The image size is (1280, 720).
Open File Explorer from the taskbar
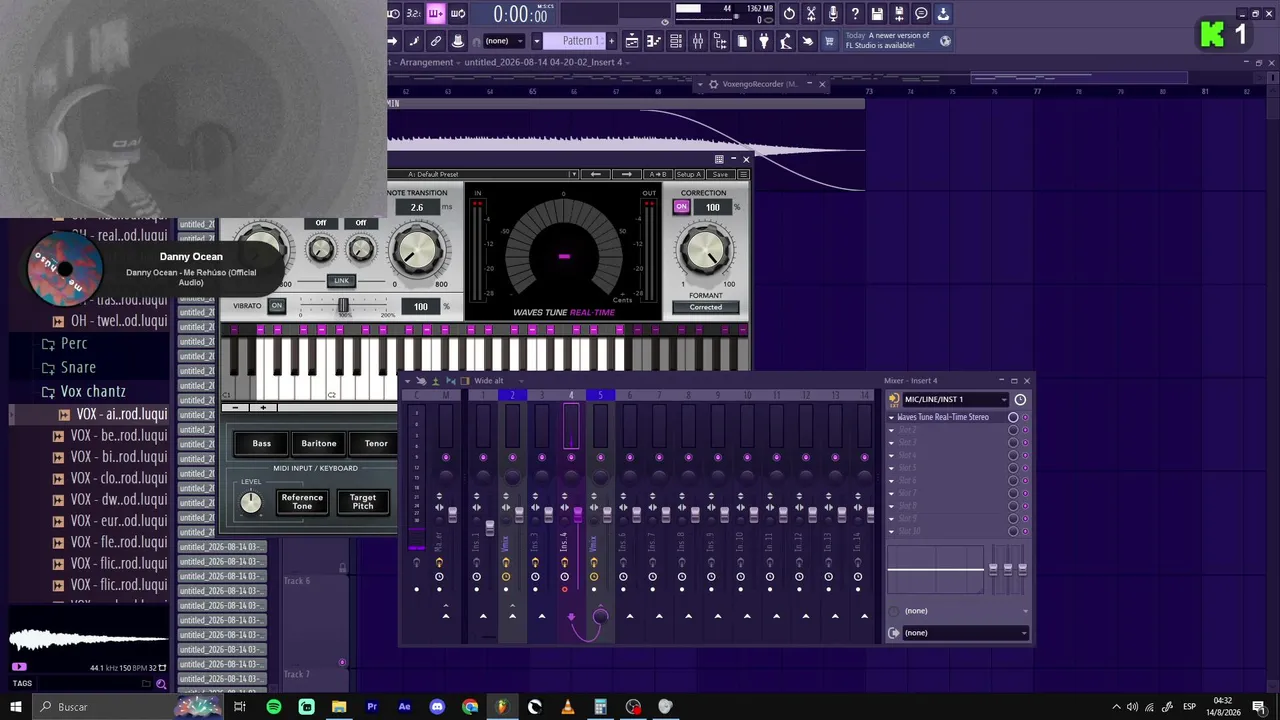(339, 707)
